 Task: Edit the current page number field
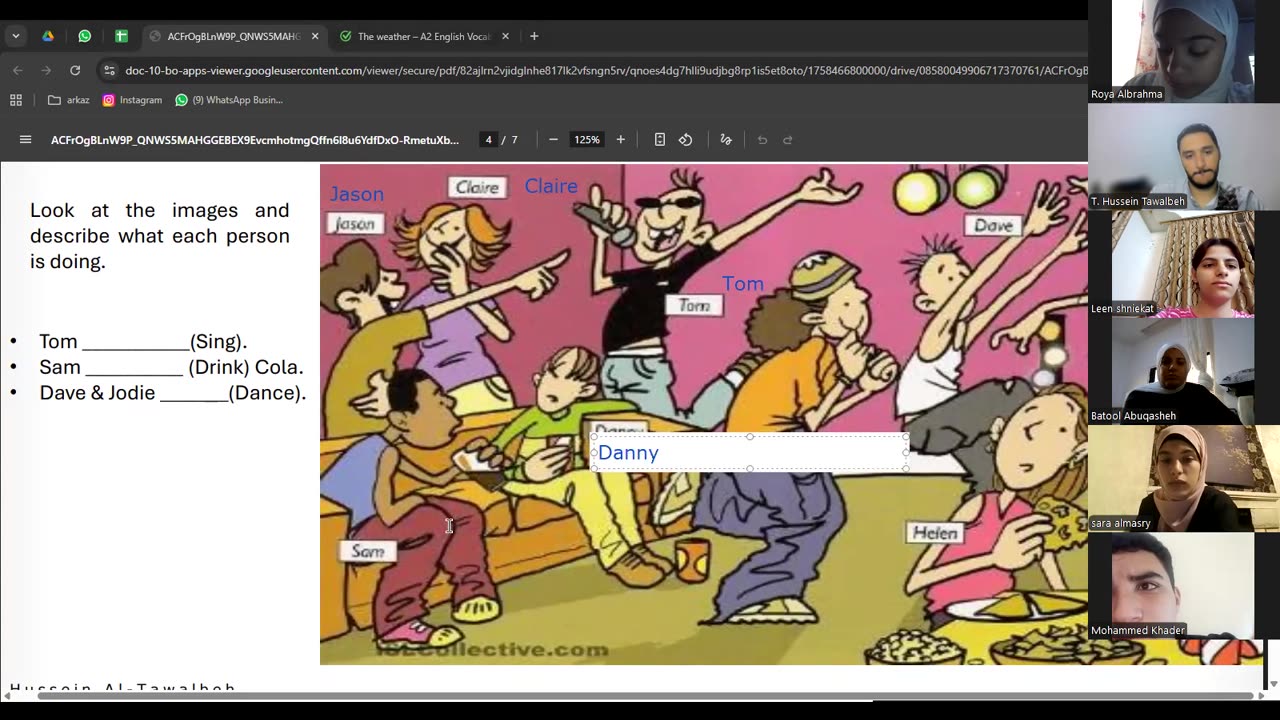click(488, 140)
